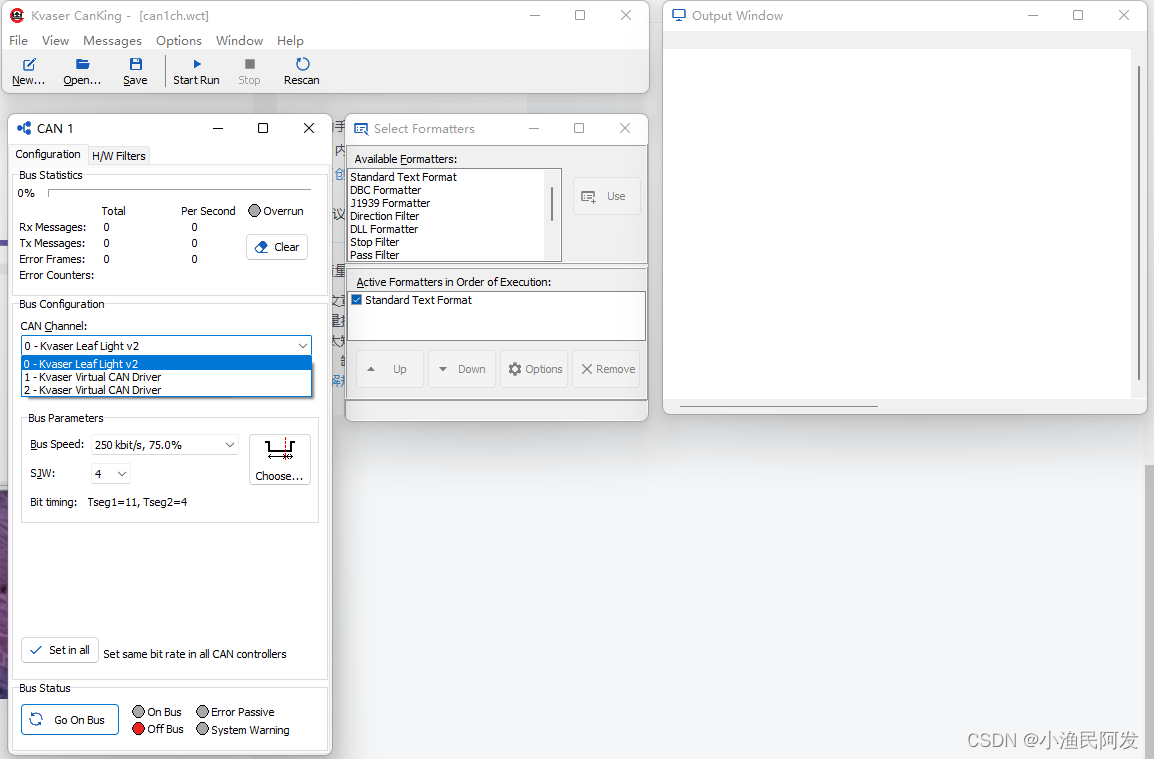The height and width of the screenshot is (759, 1154).
Task: Remove the active formatter
Action: coord(606,369)
